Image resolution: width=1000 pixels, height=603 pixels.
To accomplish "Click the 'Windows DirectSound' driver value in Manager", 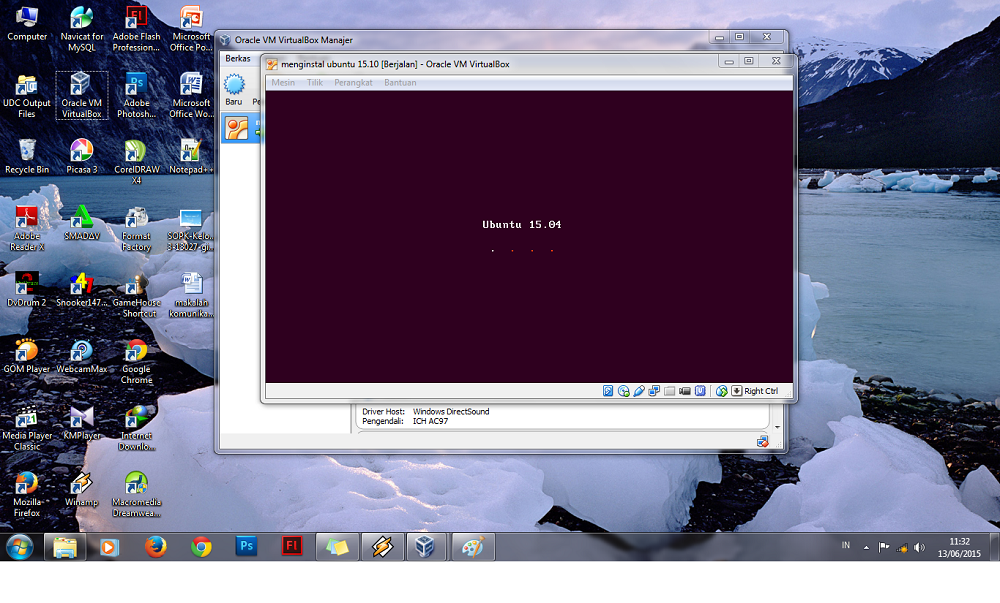I will point(451,412).
